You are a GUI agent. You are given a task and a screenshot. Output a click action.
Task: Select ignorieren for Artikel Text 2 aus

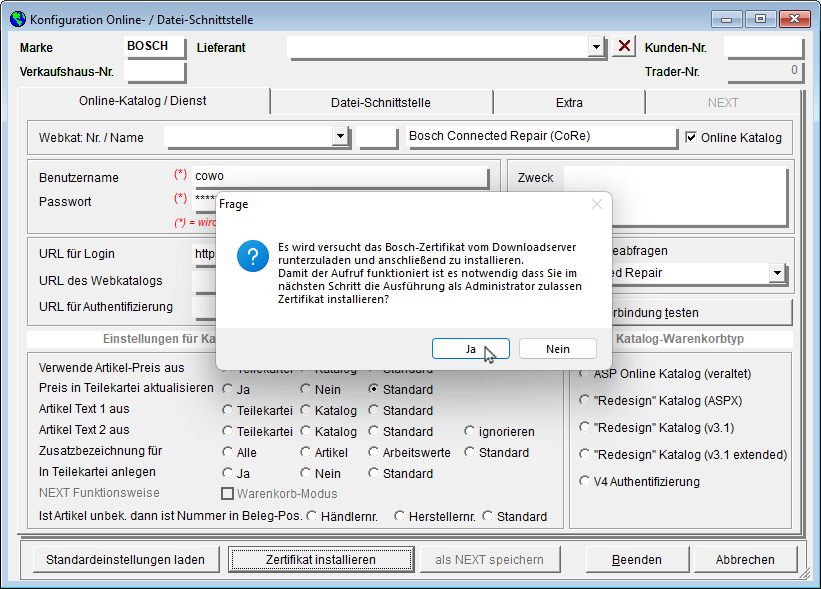tap(469, 431)
